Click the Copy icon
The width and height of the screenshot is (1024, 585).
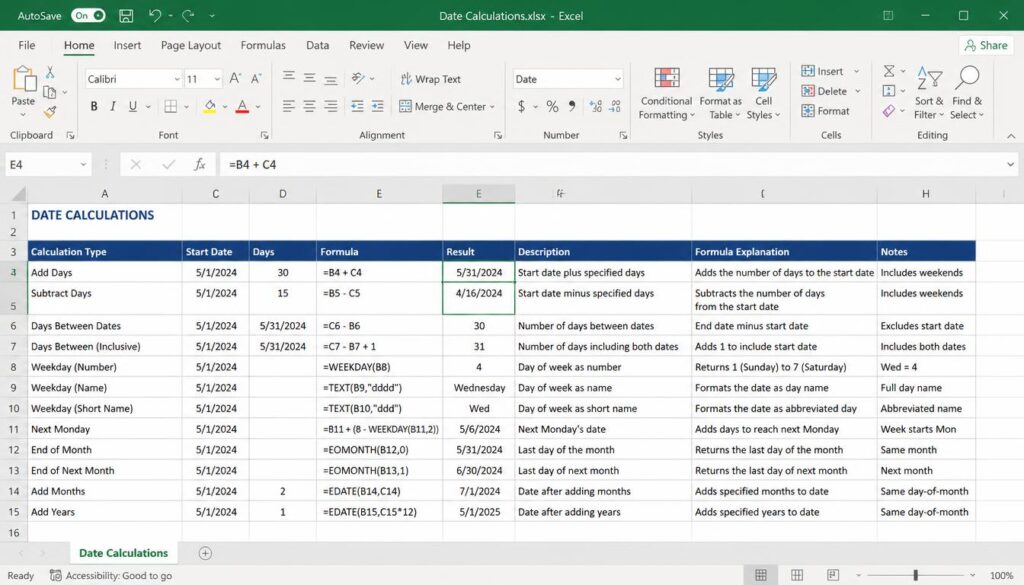[50, 92]
